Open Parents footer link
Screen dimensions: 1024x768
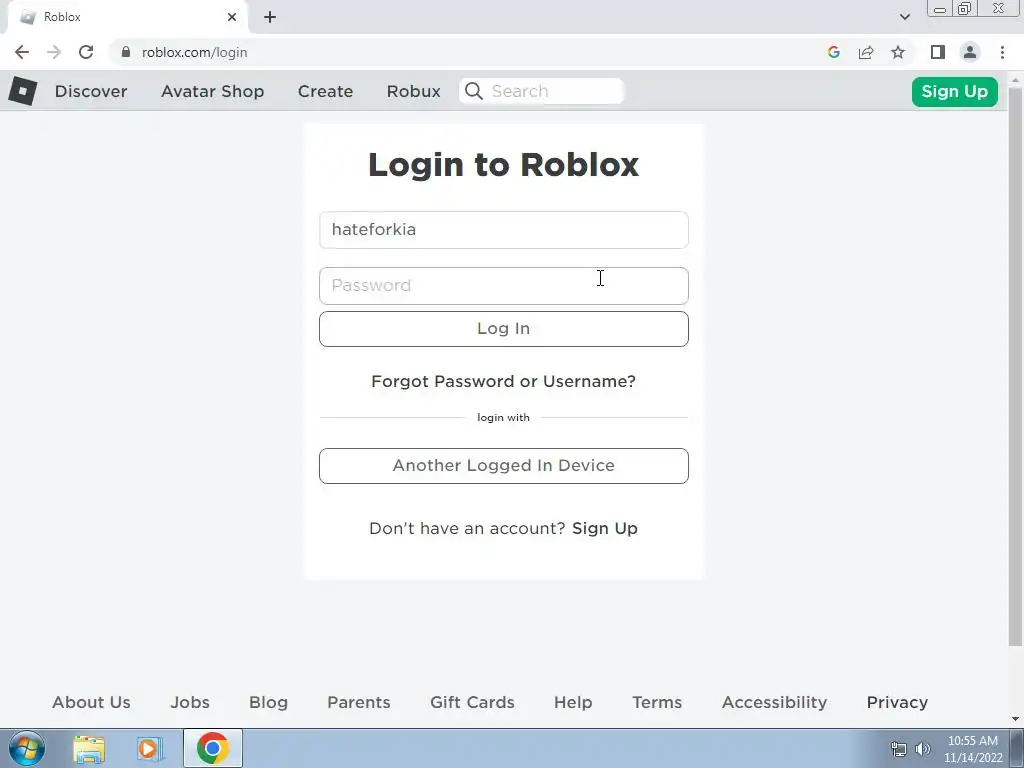(359, 702)
